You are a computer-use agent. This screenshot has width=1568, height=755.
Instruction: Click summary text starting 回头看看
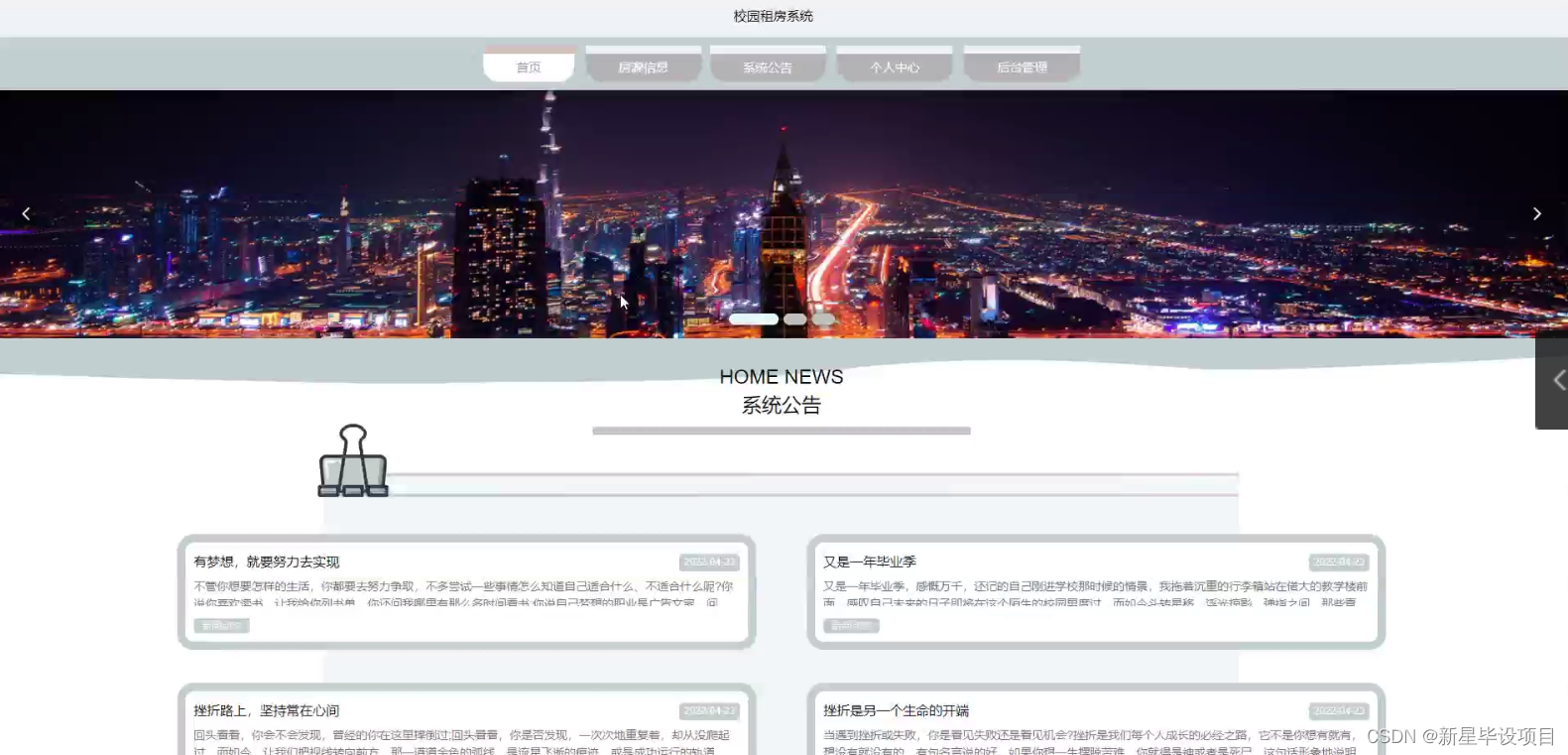[463, 742]
